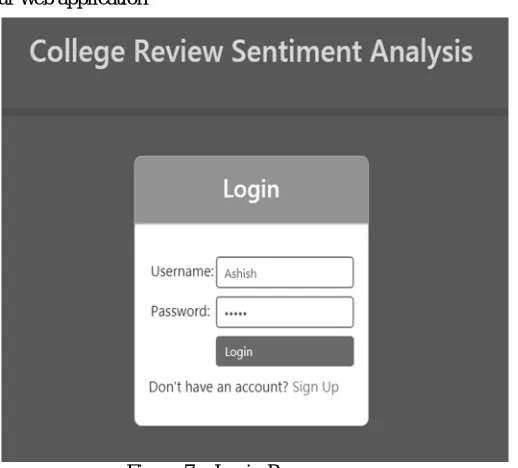Click the "Don't have an account?" text

pyautogui.click(x=218, y=387)
